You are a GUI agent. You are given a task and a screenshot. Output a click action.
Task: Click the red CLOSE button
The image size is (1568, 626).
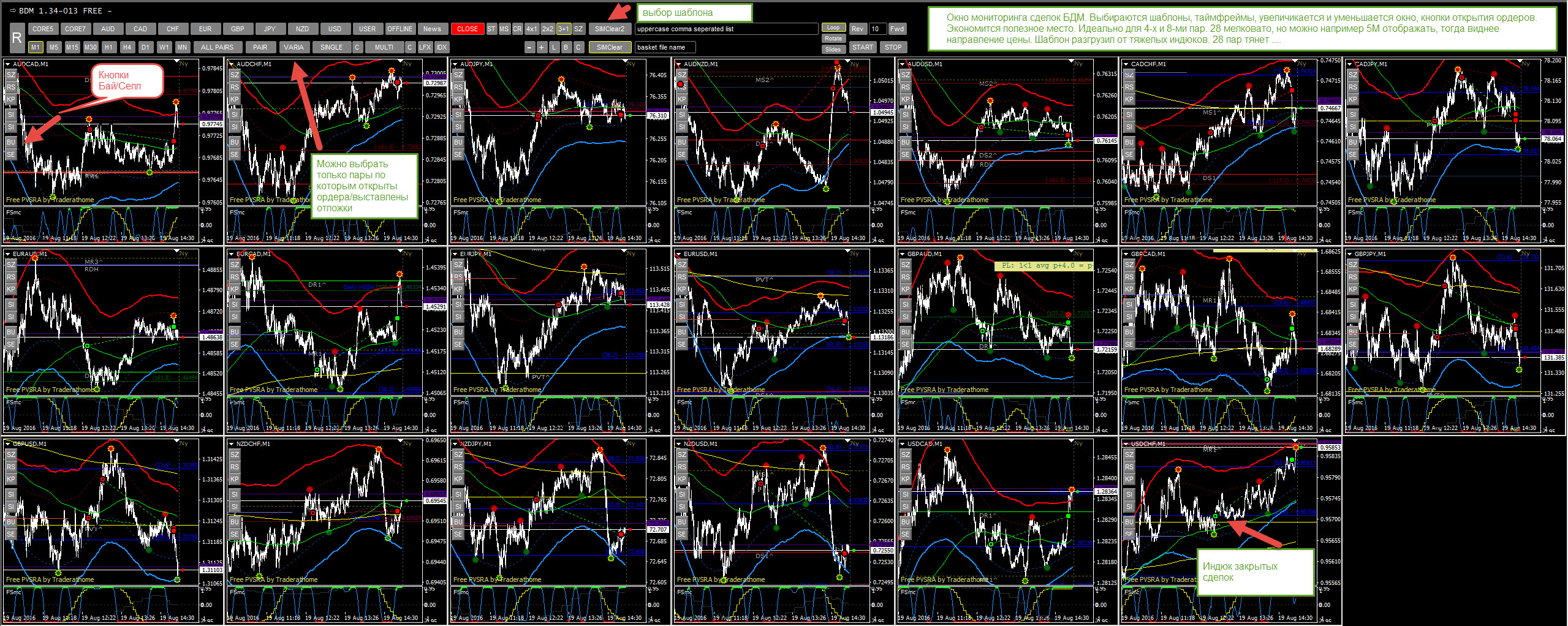[468, 29]
